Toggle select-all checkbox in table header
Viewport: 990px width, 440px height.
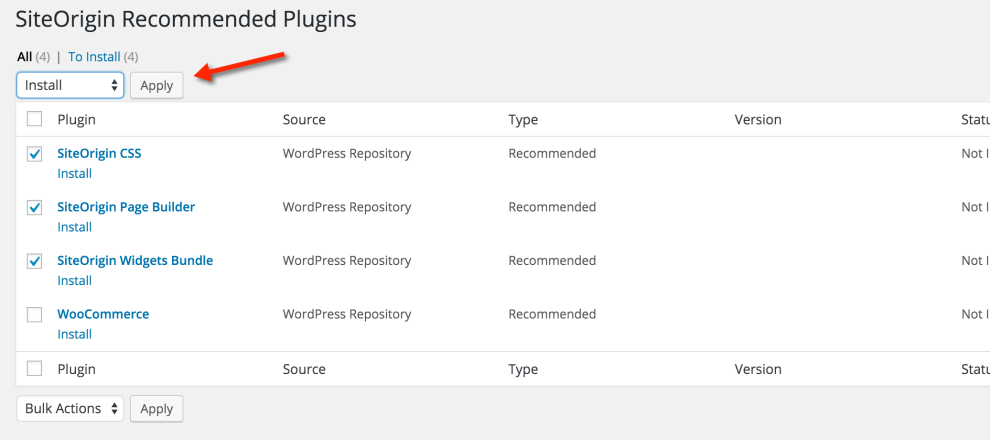pyautogui.click(x=35, y=120)
